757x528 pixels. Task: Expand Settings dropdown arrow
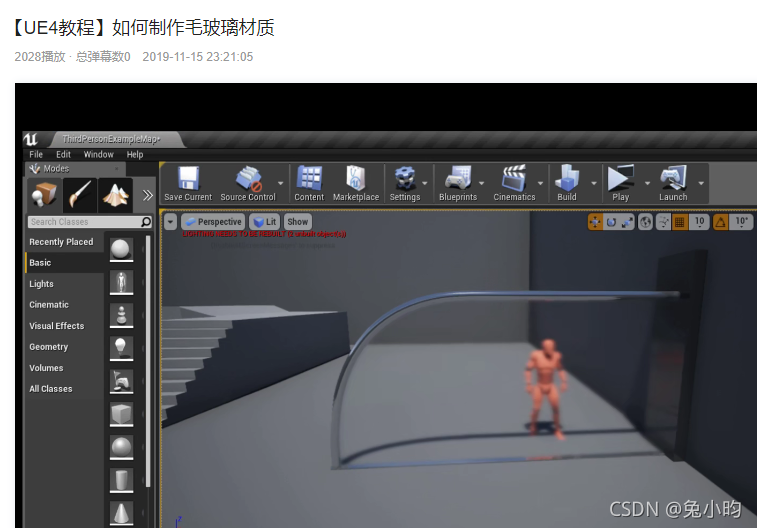pos(425,183)
